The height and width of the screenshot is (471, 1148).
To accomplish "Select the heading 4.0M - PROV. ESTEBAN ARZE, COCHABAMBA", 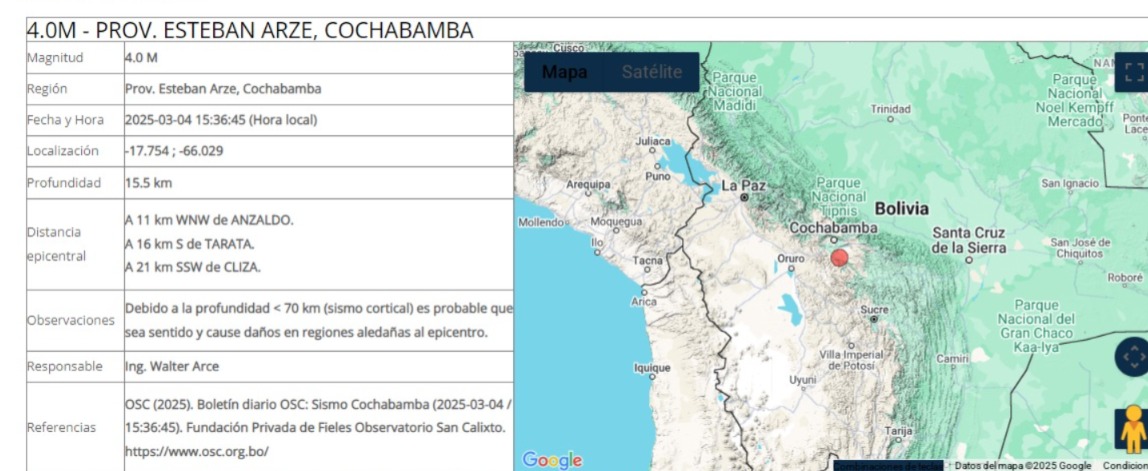I will tap(250, 30).
